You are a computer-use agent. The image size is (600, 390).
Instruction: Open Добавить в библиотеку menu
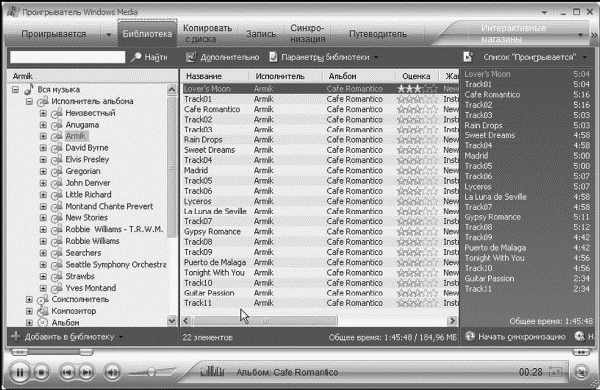pyautogui.click(x=68, y=337)
